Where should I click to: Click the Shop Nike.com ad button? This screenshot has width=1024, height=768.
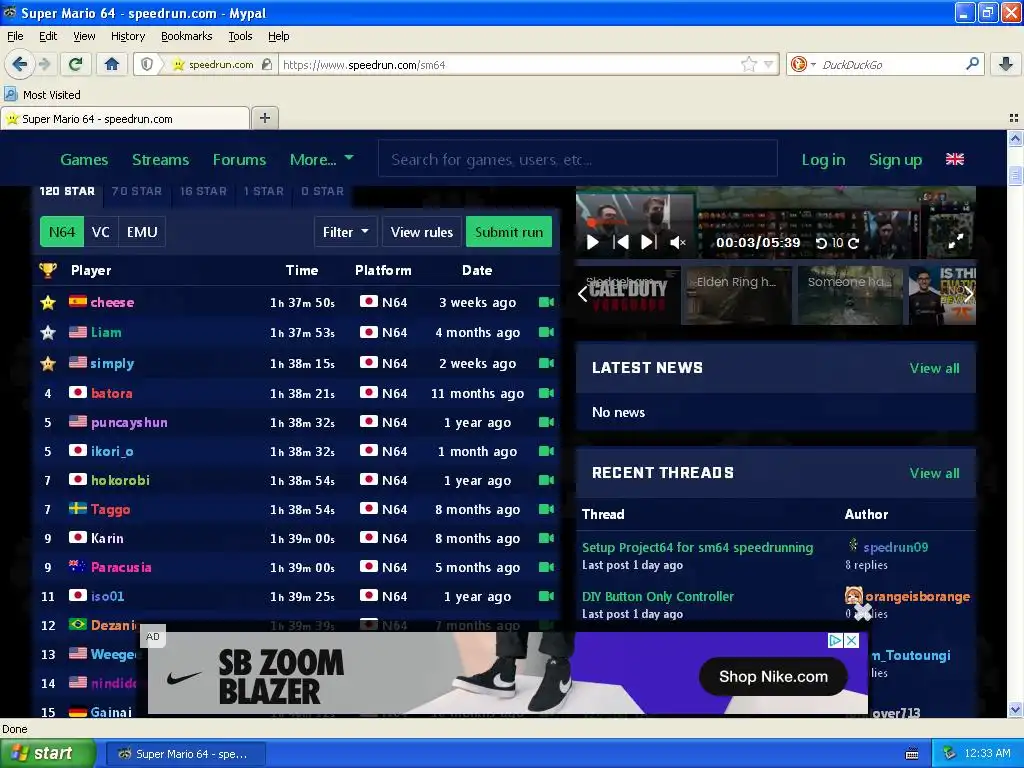pos(773,677)
